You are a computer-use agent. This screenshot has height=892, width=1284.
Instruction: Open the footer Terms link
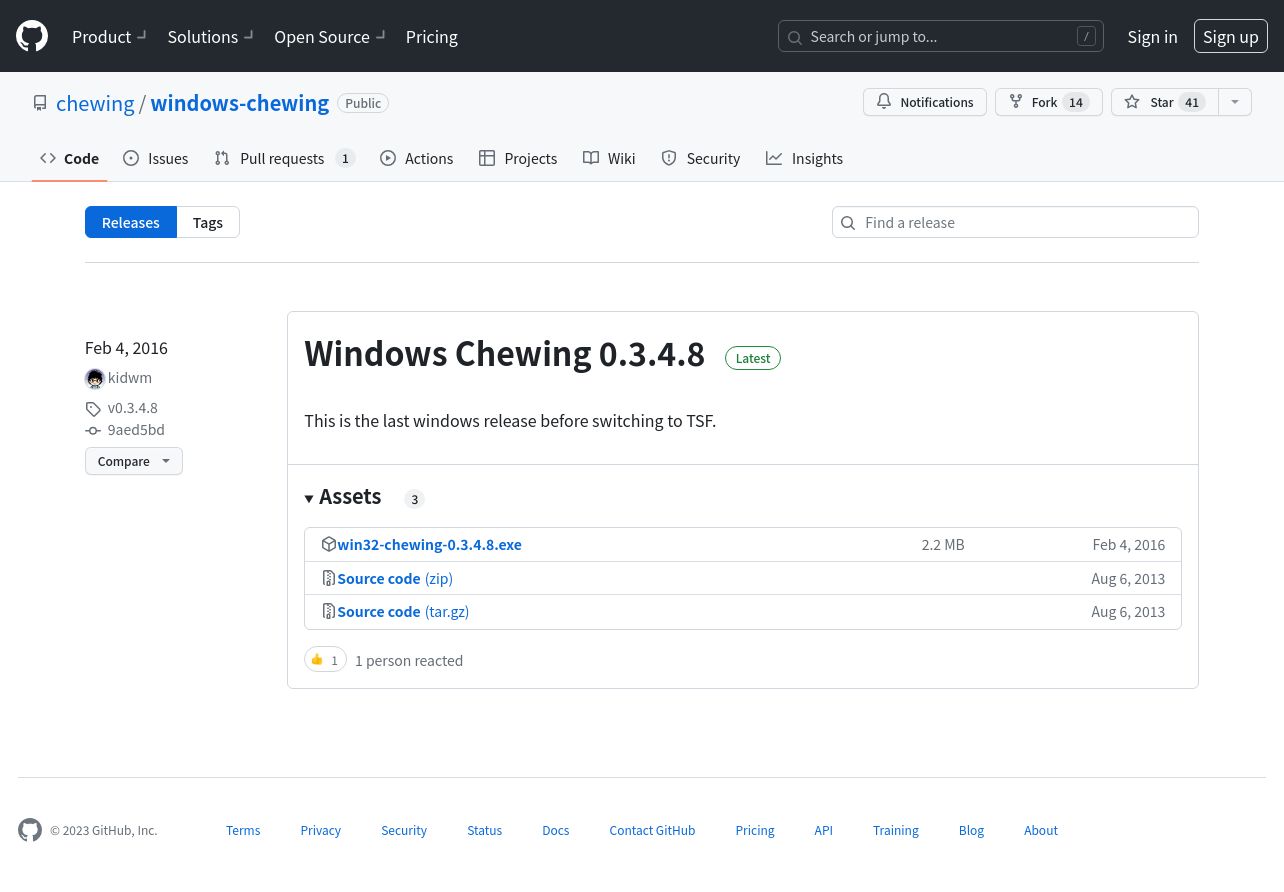point(243,830)
